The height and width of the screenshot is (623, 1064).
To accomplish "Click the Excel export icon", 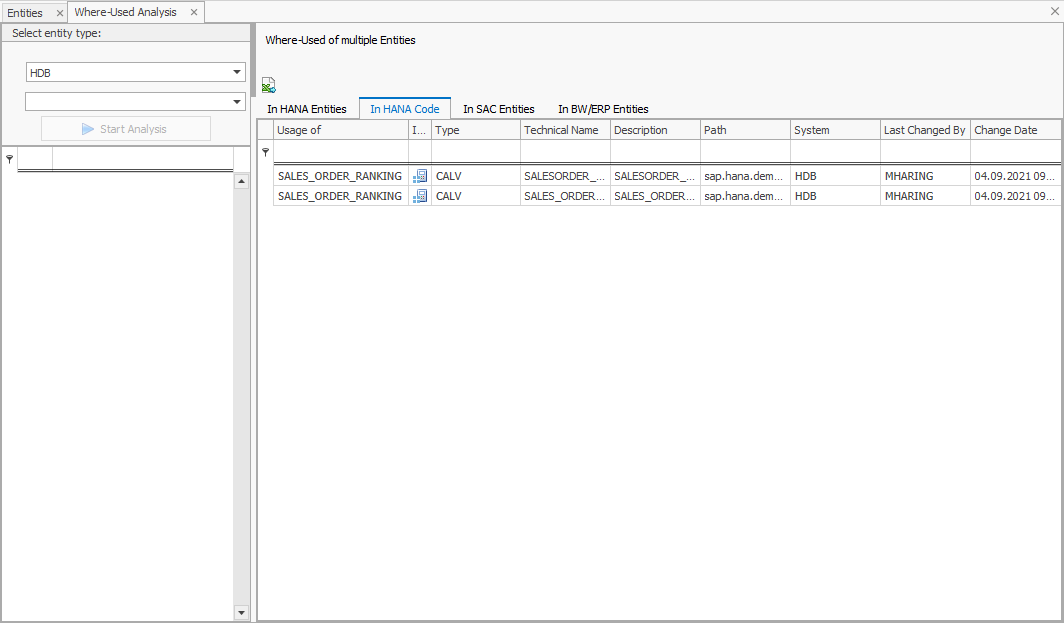I will click(x=267, y=84).
